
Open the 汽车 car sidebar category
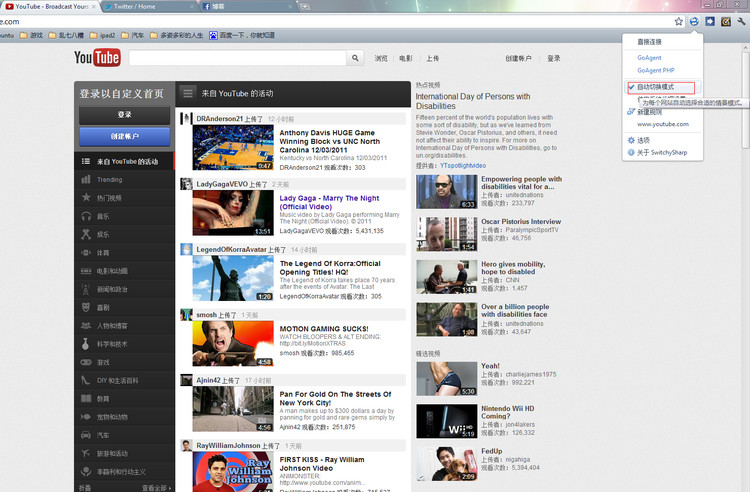click(124, 435)
